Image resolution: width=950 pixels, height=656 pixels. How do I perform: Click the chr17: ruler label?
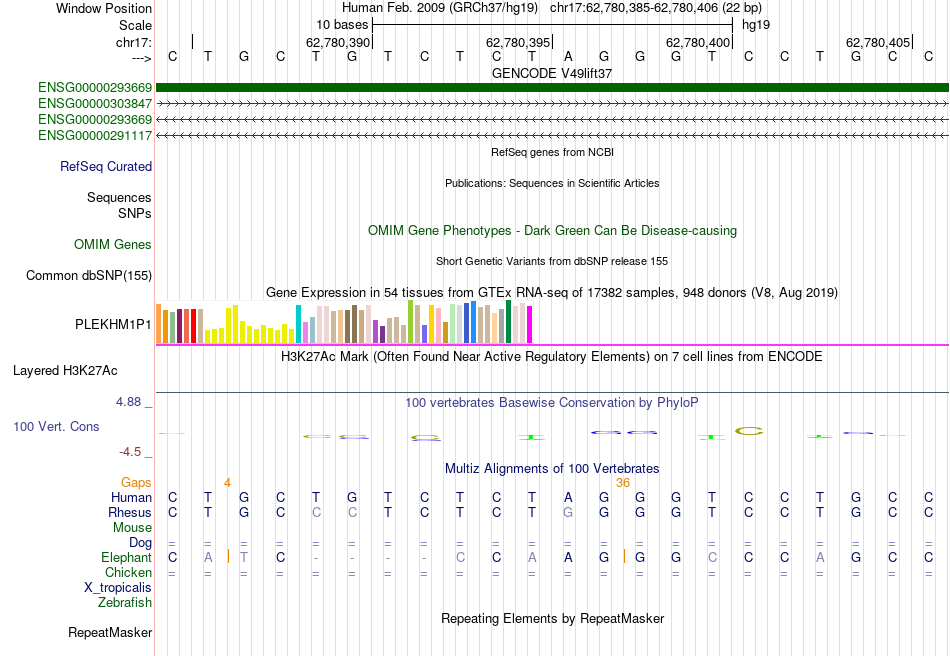coord(134,42)
